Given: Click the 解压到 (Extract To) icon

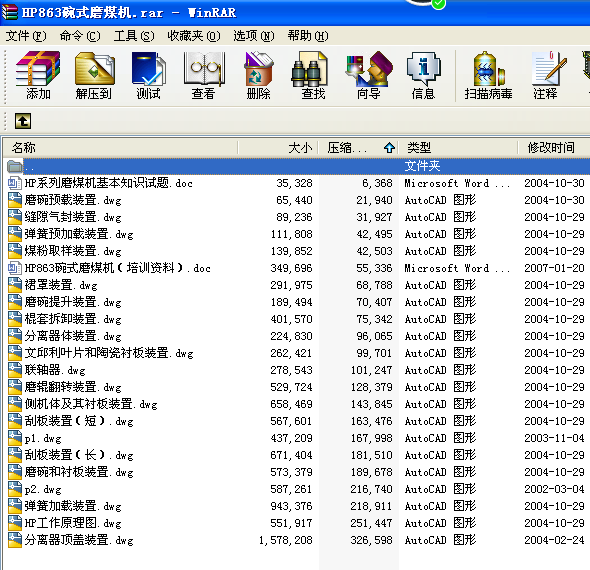Looking at the screenshot, I should 94,75.
